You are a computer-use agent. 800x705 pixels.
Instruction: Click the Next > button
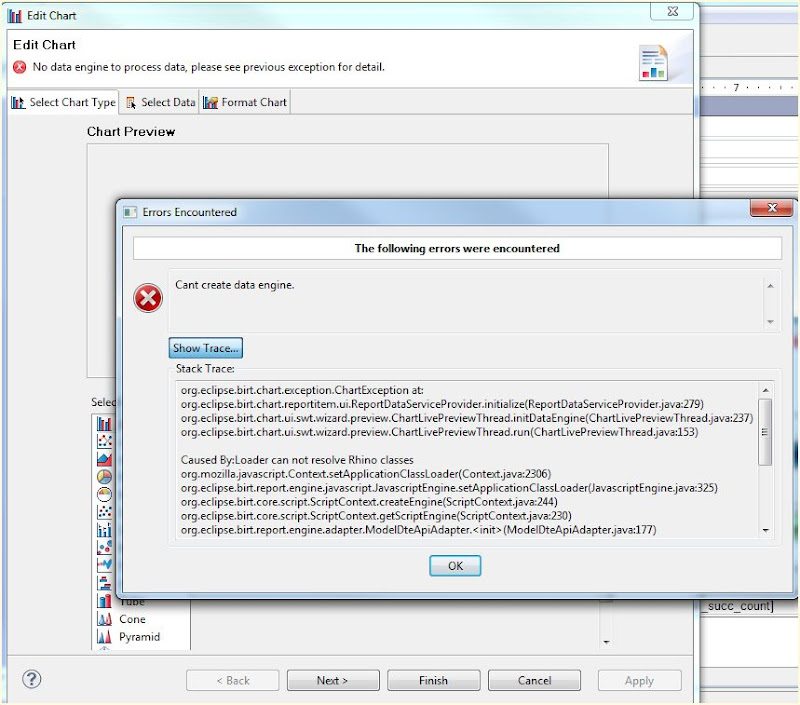pyautogui.click(x=333, y=681)
